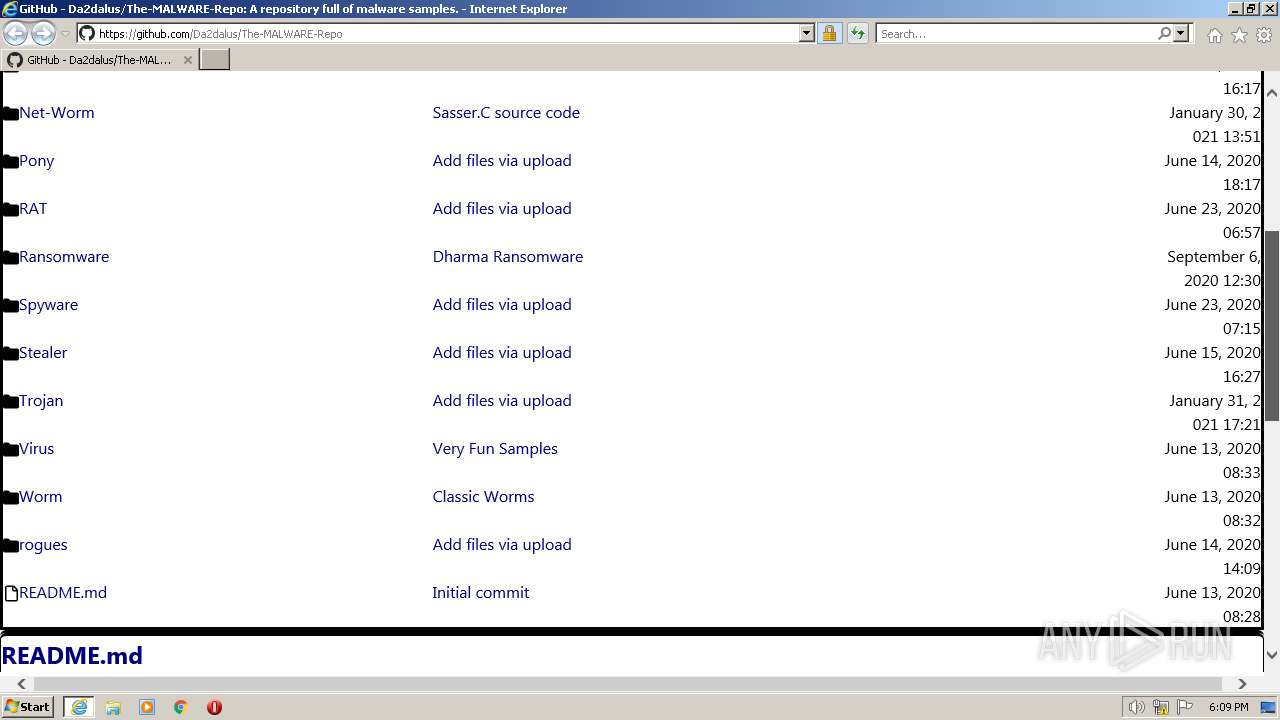Image resolution: width=1280 pixels, height=720 pixels.
Task: Open the Trojan folder
Action: [x=41, y=401]
